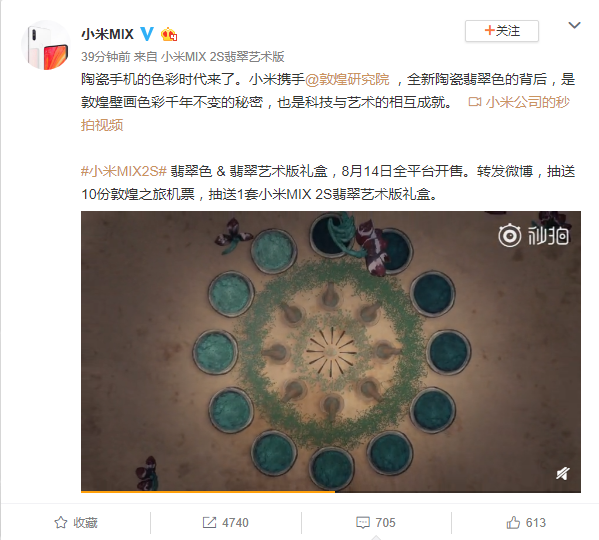This screenshot has width=599, height=540.
Task: Like the post with thumbs-up 613
Action: (x=526, y=522)
